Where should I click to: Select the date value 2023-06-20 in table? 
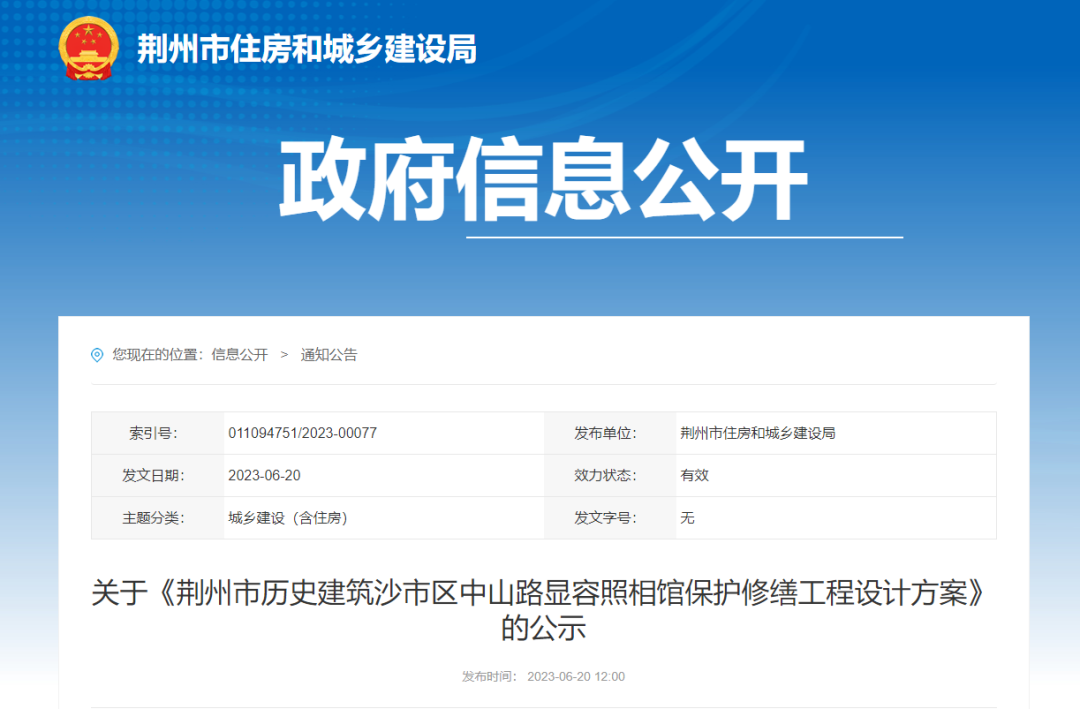(x=264, y=475)
